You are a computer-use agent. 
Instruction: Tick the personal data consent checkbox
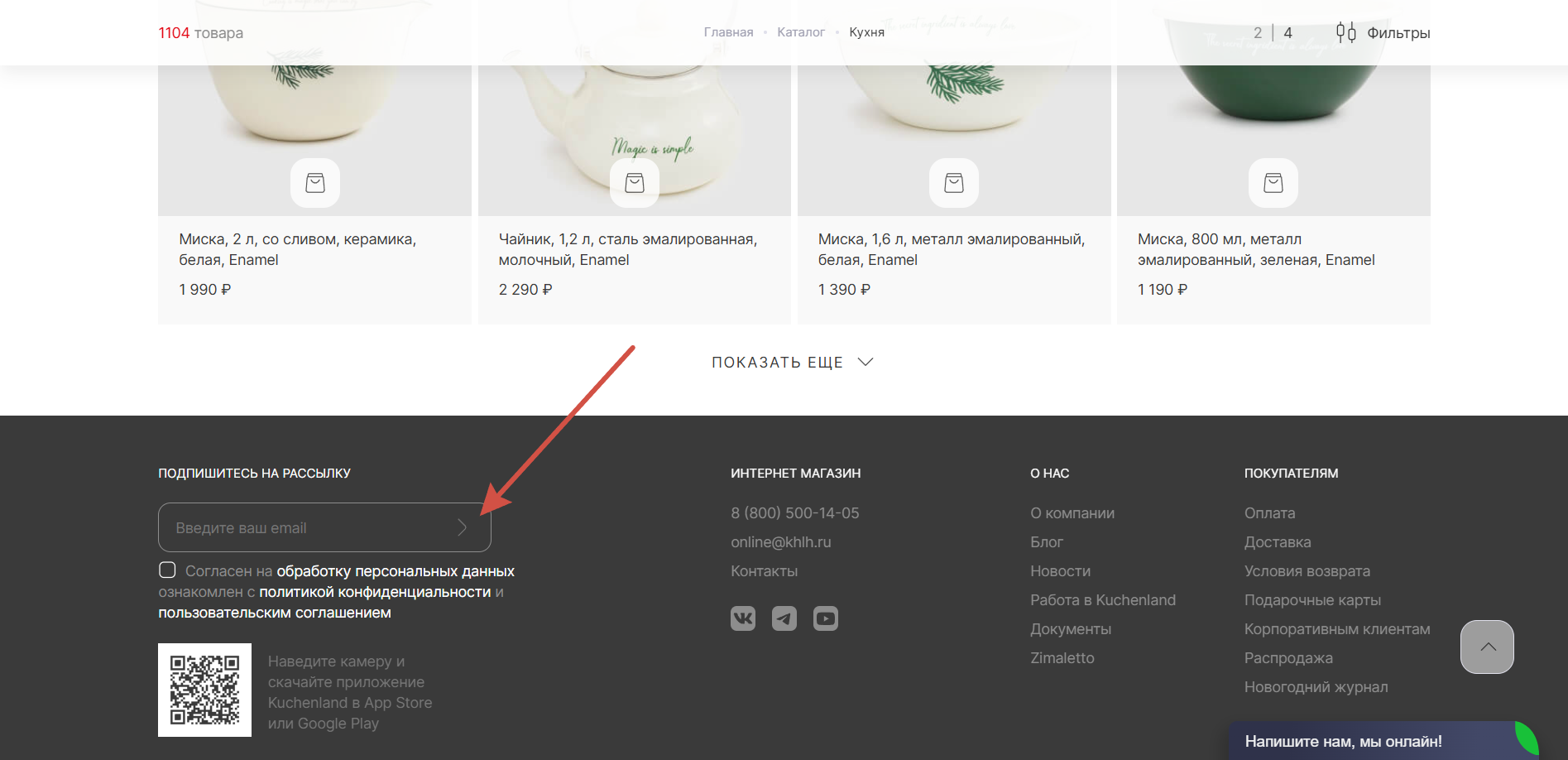click(167, 570)
